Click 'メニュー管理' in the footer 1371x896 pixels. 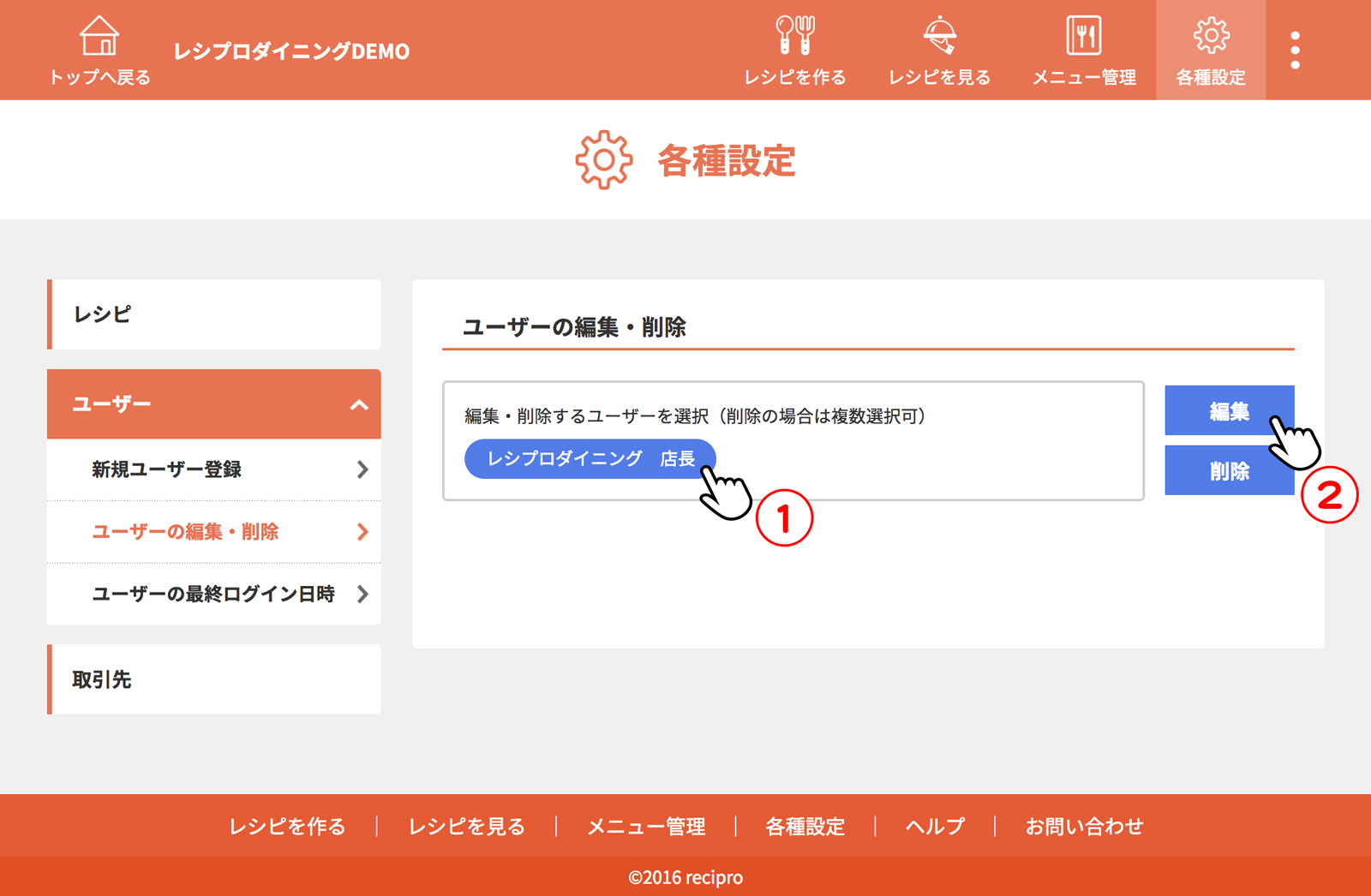click(646, 827)
